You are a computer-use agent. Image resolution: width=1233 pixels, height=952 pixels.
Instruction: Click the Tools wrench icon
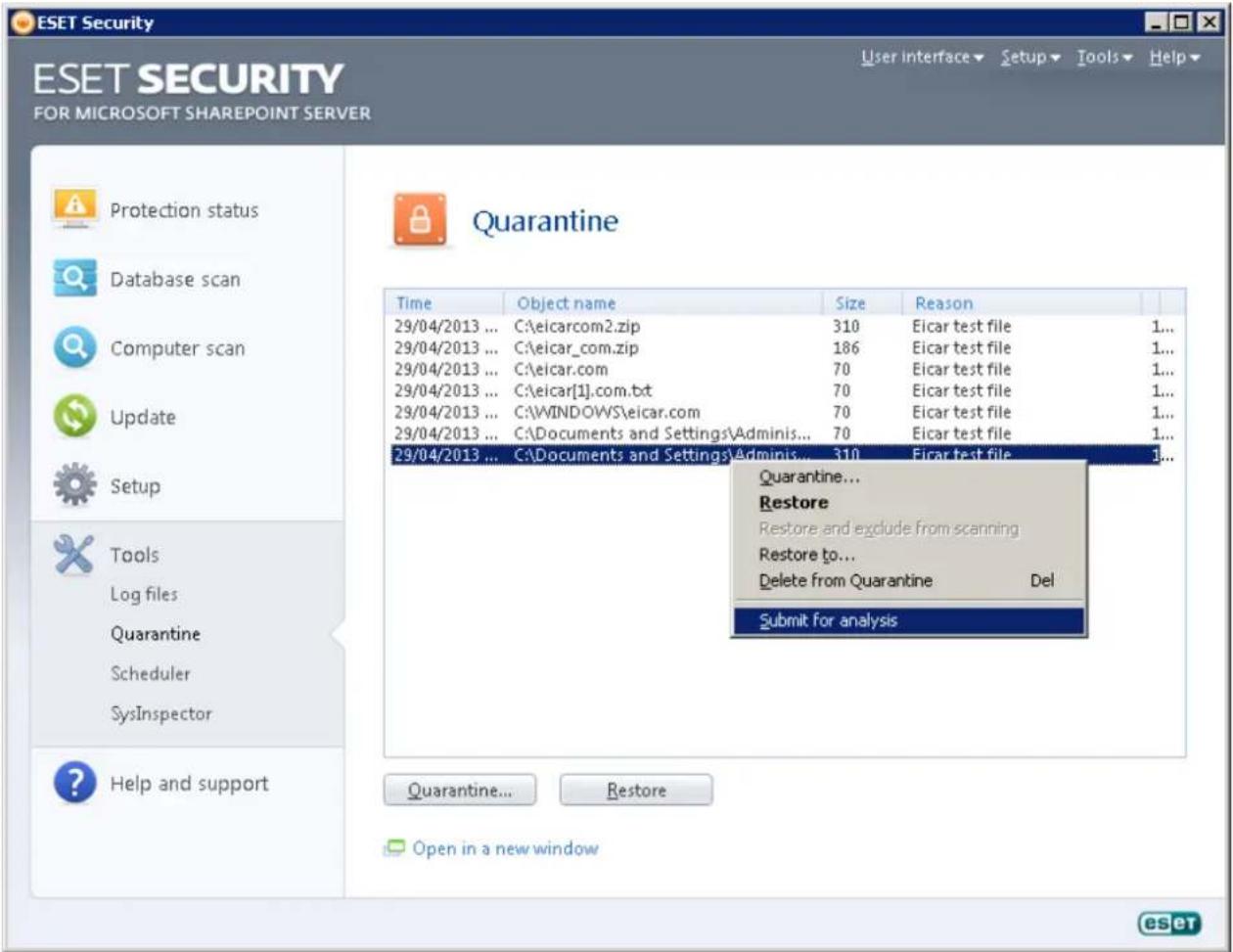tap(73, 555)
